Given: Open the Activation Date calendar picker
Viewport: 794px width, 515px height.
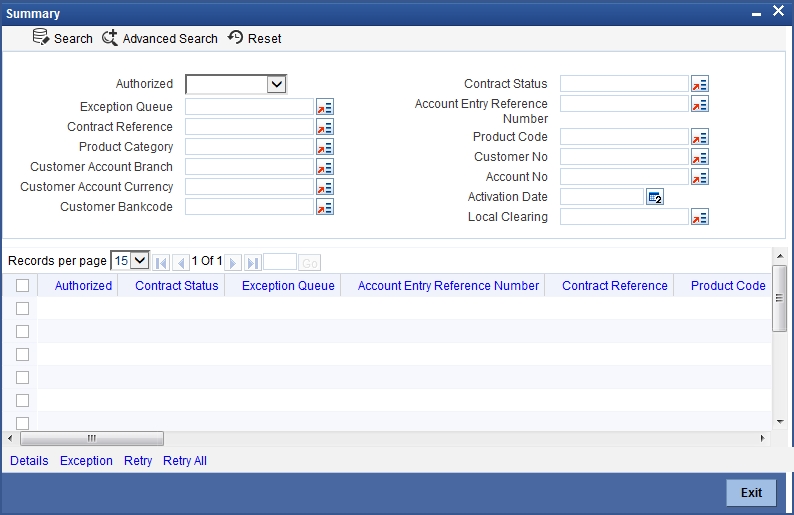Looking at the screenshot, I should tap(655, 197).
